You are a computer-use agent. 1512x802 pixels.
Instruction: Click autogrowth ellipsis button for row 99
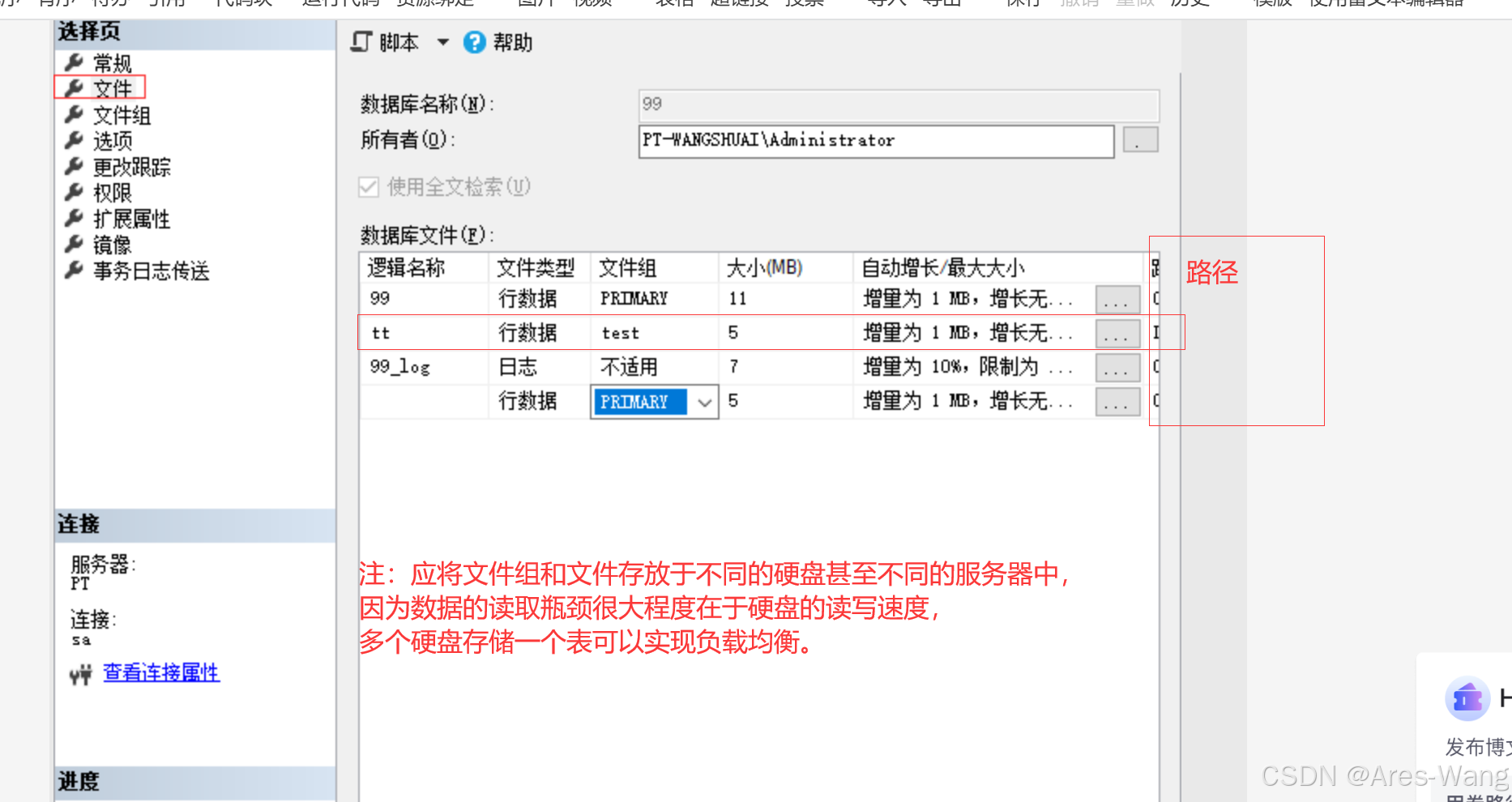pyautogui.click(x=1117, y=299)
